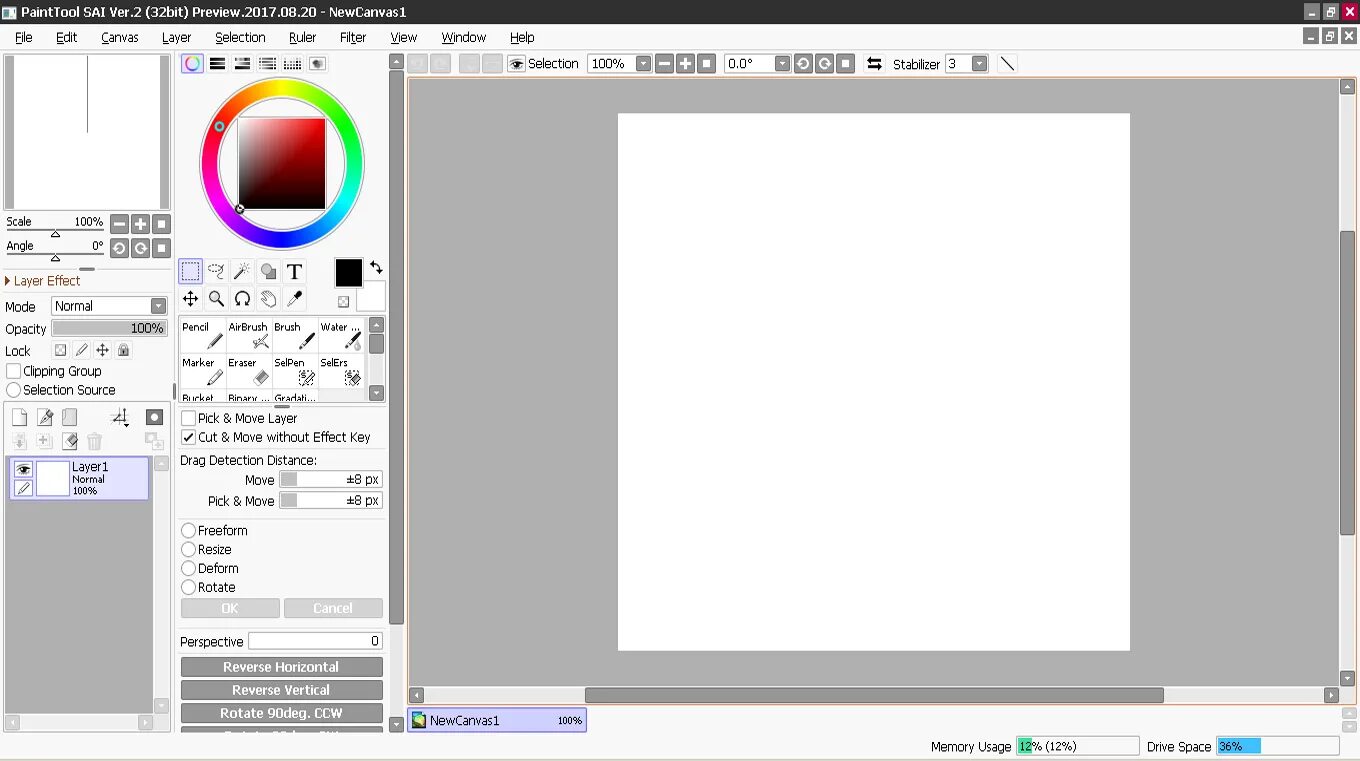This screenshot has width=1360, height=761.
Task: Switch to the NewCanvas1 document tab
Action: pyautogui.click(x=497, y=720)
